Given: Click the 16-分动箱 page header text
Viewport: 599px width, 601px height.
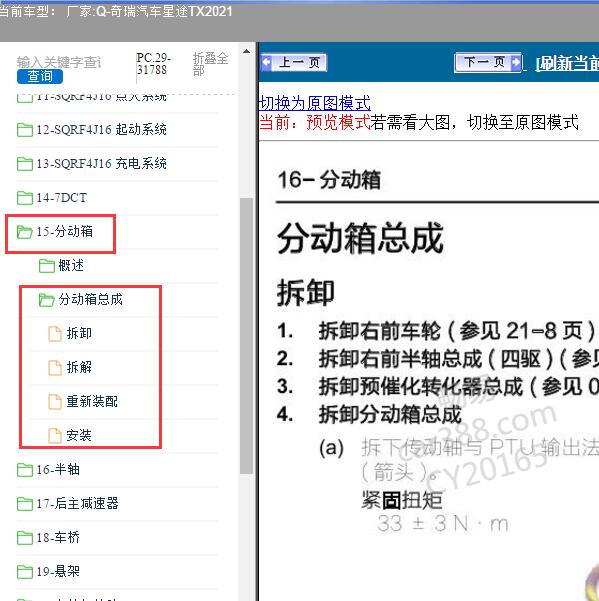Looking at the screenshot, I should [x=329, y=179].
